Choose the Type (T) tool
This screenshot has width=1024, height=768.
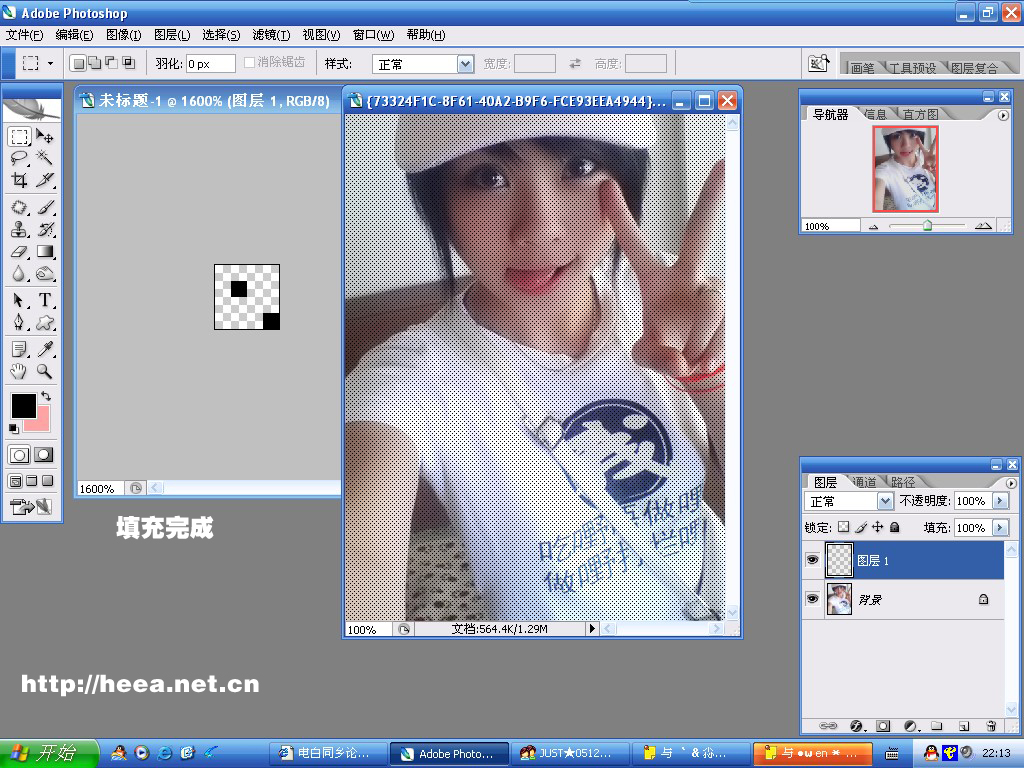click(x=45, y=300)
